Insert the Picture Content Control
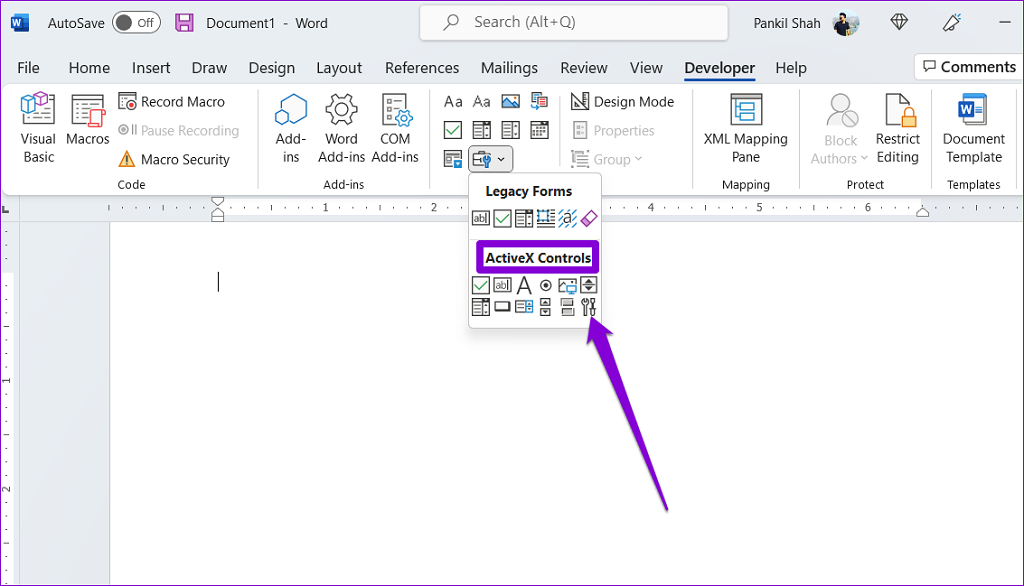The image size is (1024, 586). (510, 102)
